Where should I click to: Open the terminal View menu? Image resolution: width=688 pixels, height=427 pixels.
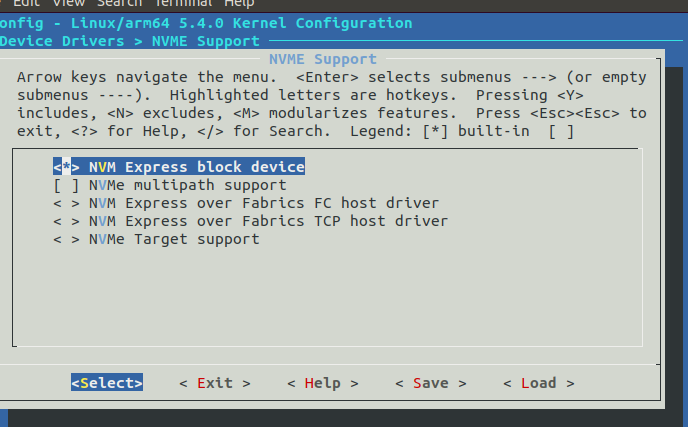point(69,4)
